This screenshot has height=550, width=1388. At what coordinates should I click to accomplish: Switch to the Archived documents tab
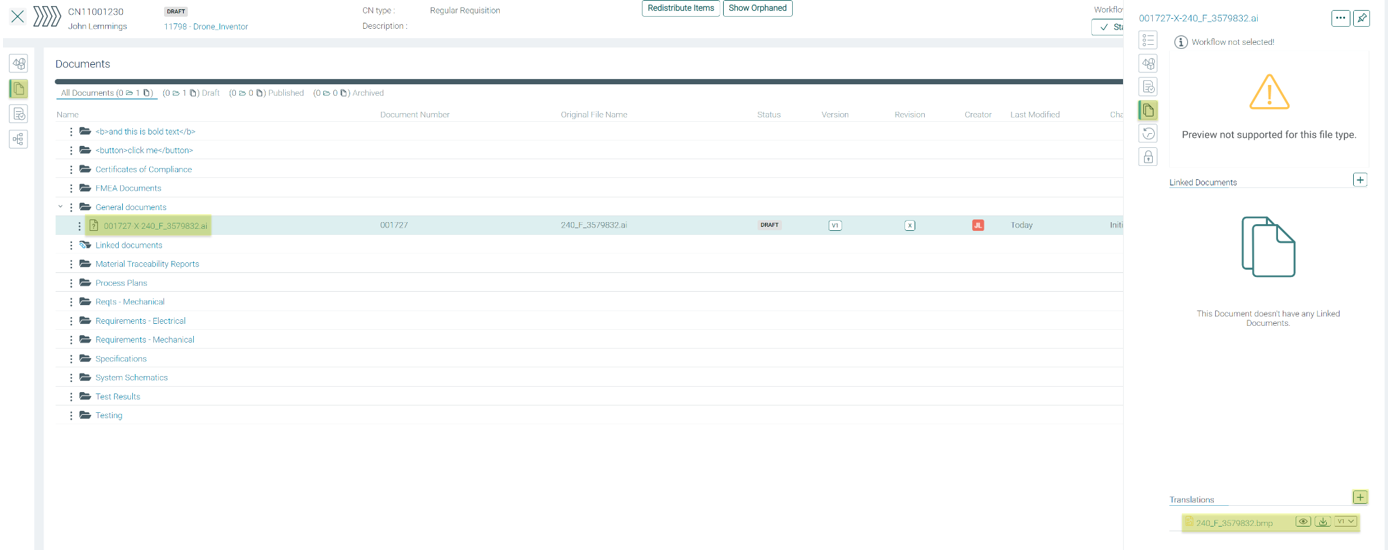pos(348,93)
